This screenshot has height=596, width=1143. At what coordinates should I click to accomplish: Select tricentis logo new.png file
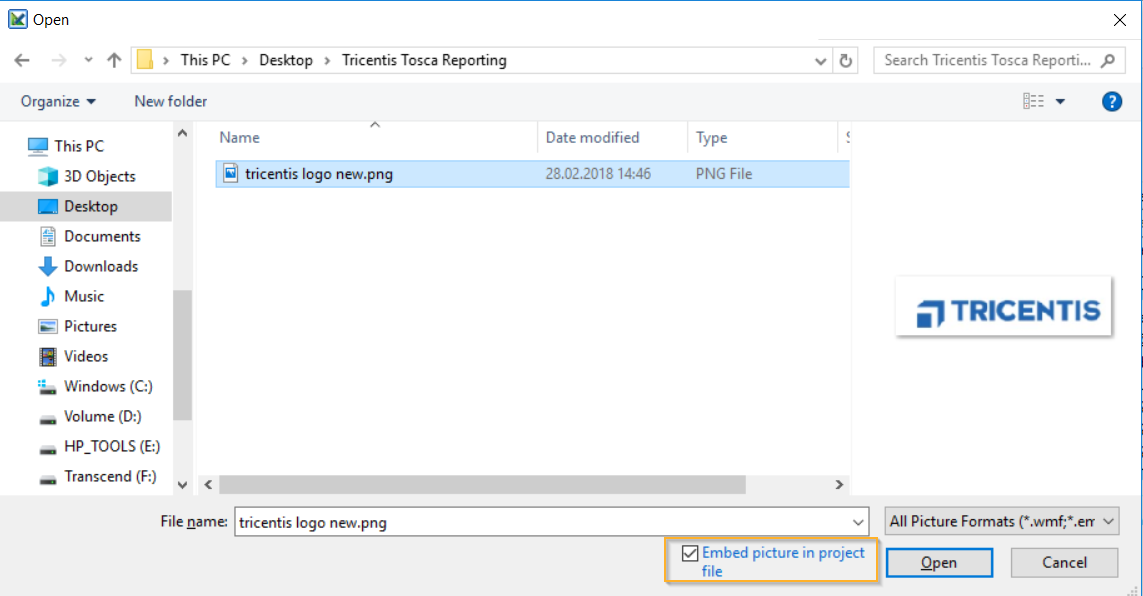coord(533,173)
